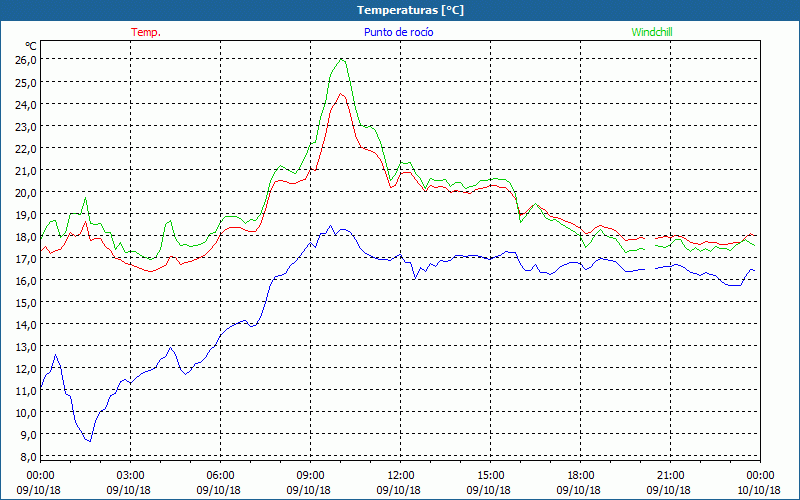Click the 8,0 y-axis value
This screenshot has height=500, width=800.
[x=29, y=457]
